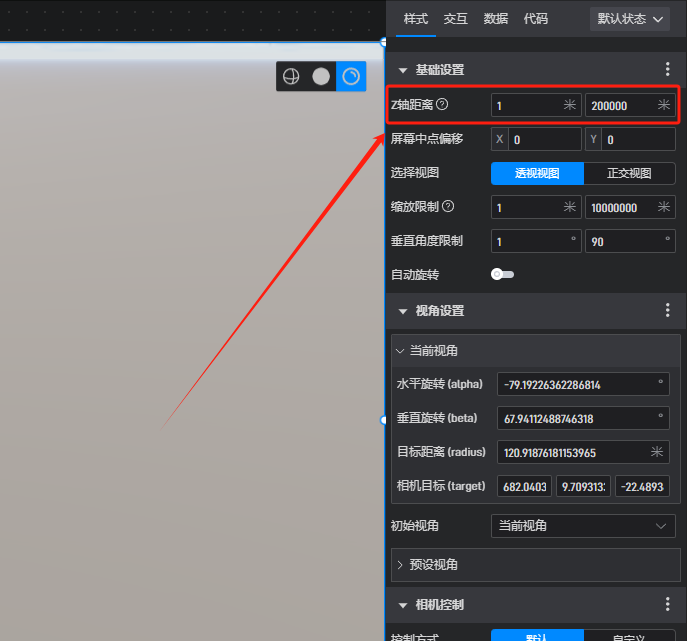Collapse the 当前视角 group
The width and height of the screenshot is (687, 641).
tap(400, 351)
